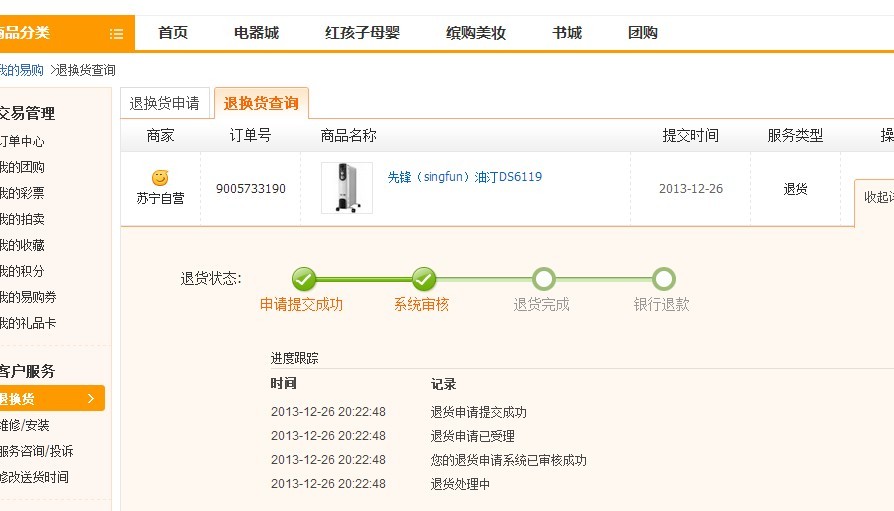Image resolution: width=894 pixels, height=511 pixels.
Task: Click the Suning smiley merchant icon
Action: (x=160, y=177)
